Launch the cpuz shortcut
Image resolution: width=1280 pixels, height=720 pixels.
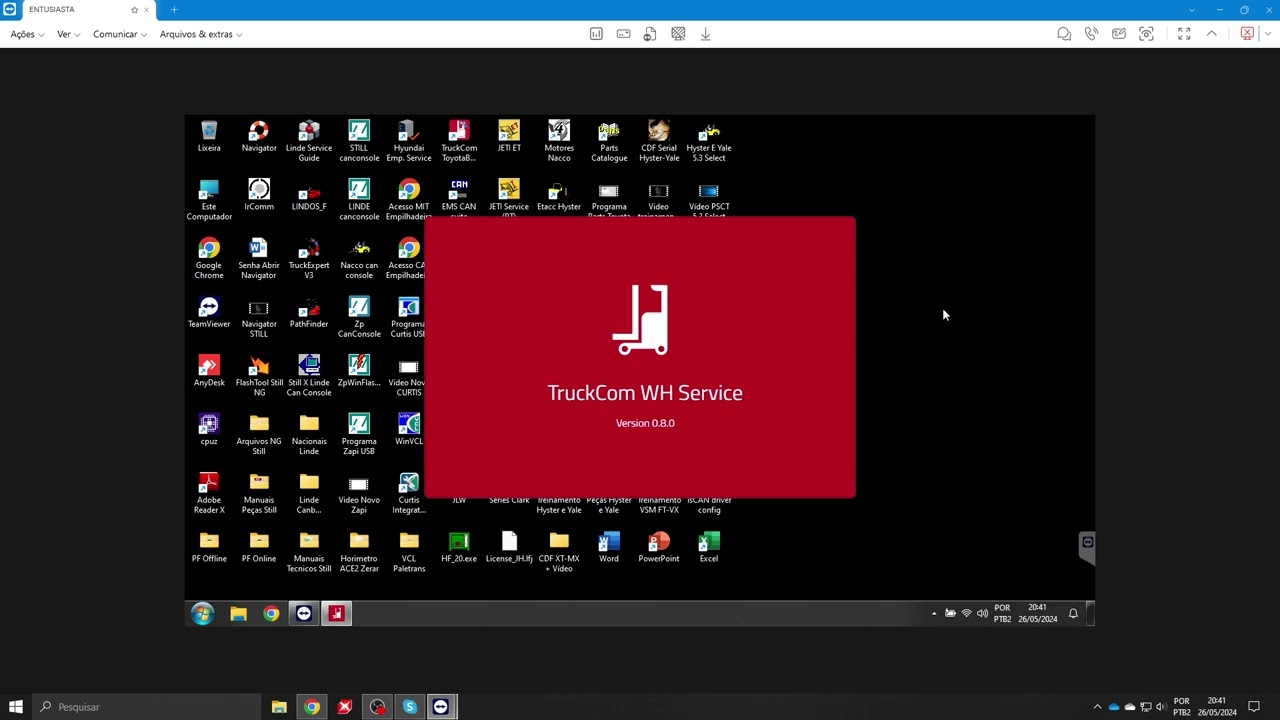coord(209,429)
